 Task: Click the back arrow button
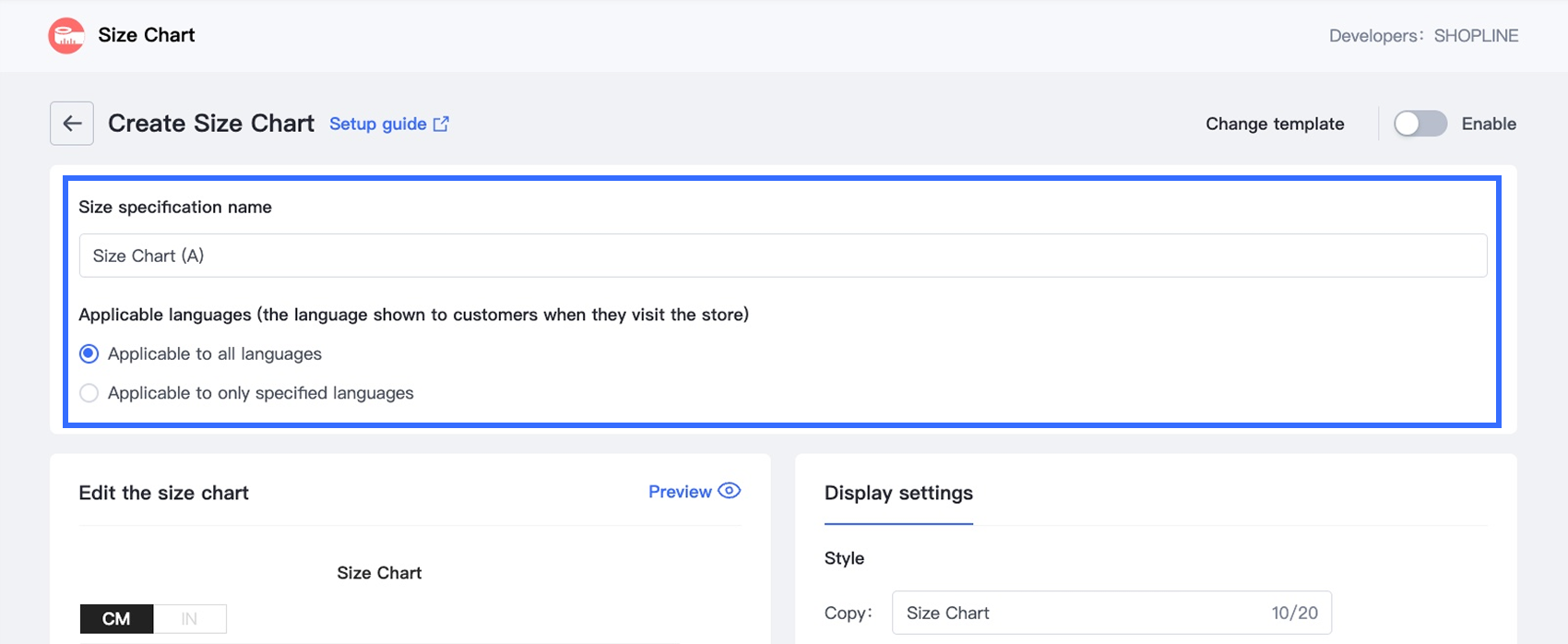coord(72,124)
